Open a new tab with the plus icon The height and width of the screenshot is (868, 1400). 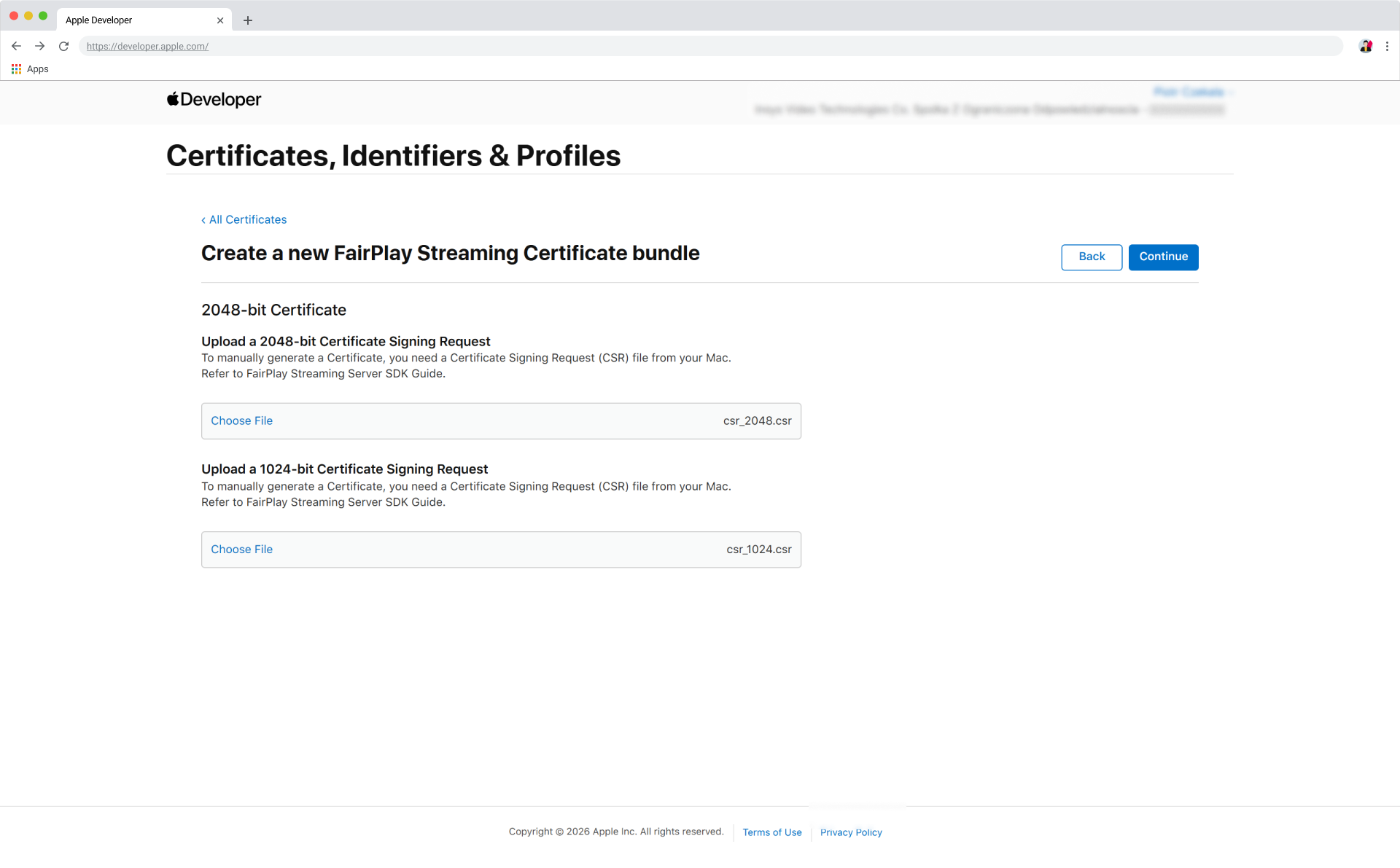click(248, 20)
